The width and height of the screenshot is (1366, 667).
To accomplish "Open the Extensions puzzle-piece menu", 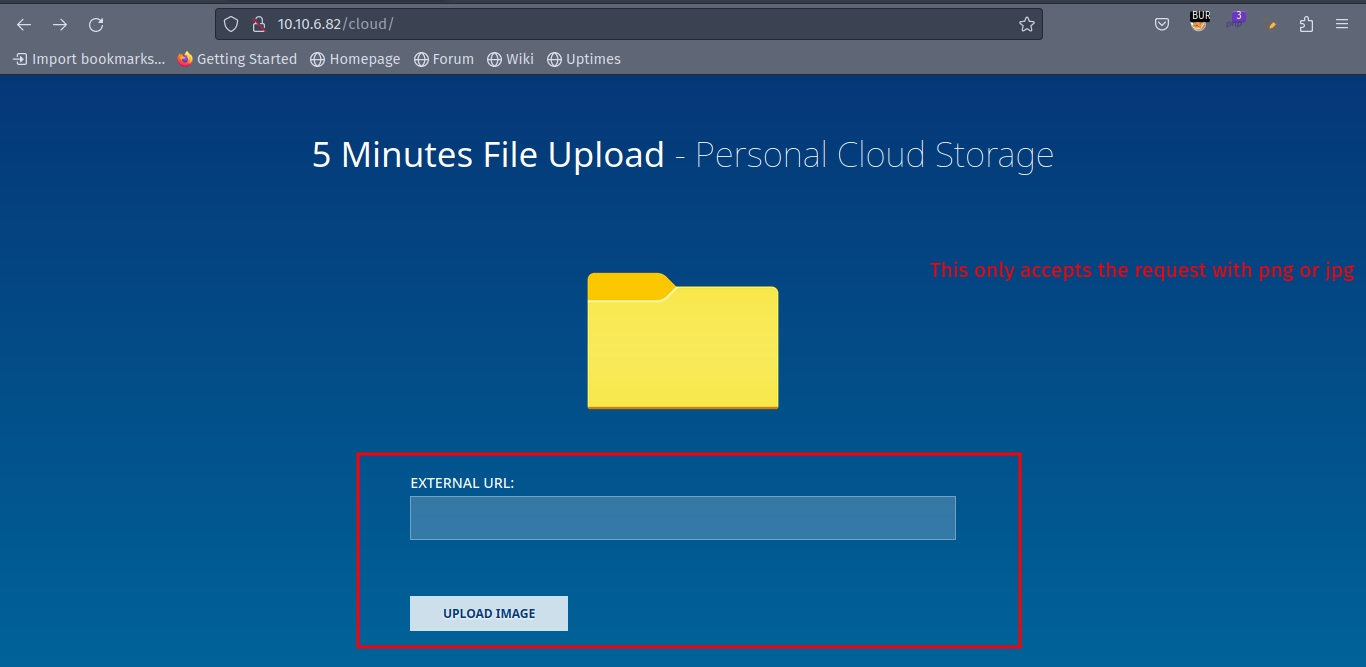I will point(1306,25).
